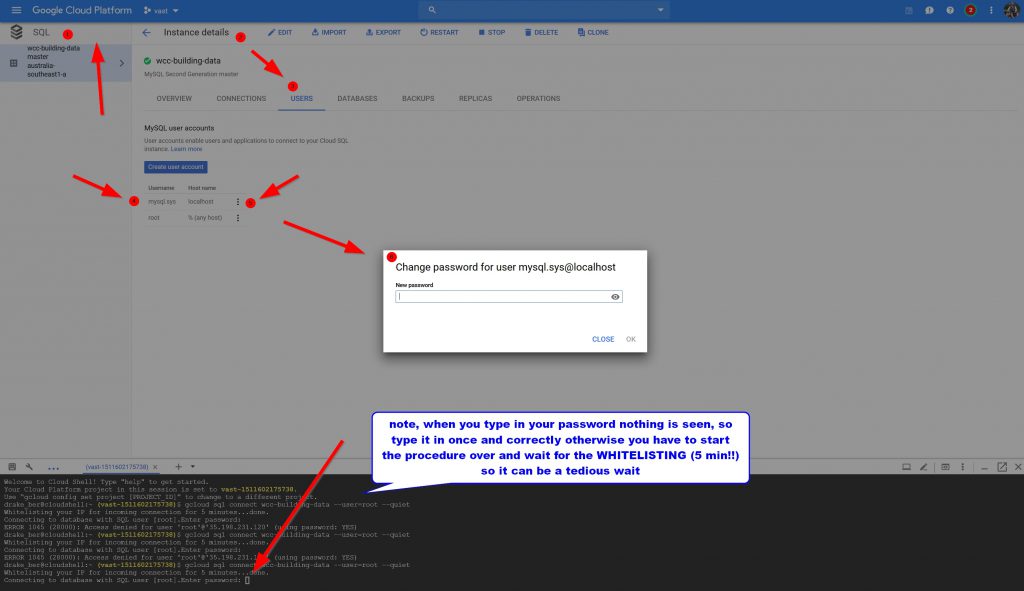Open the hamburger navigation menu
The width and height of the screenshot is (1024, 591).
tap(15, 10)
